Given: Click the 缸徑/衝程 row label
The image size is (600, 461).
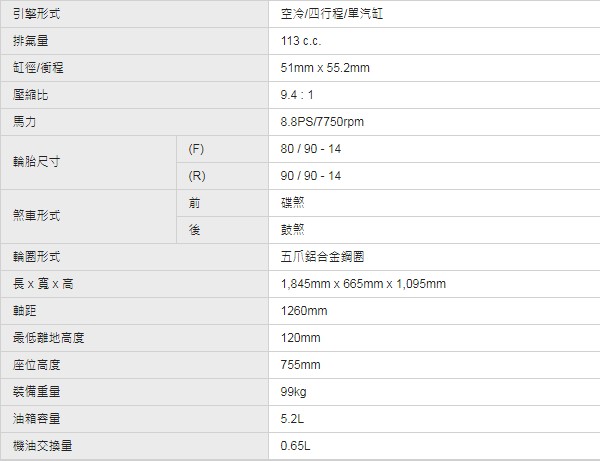Looking at the screenshot, I should coord(134,68).
